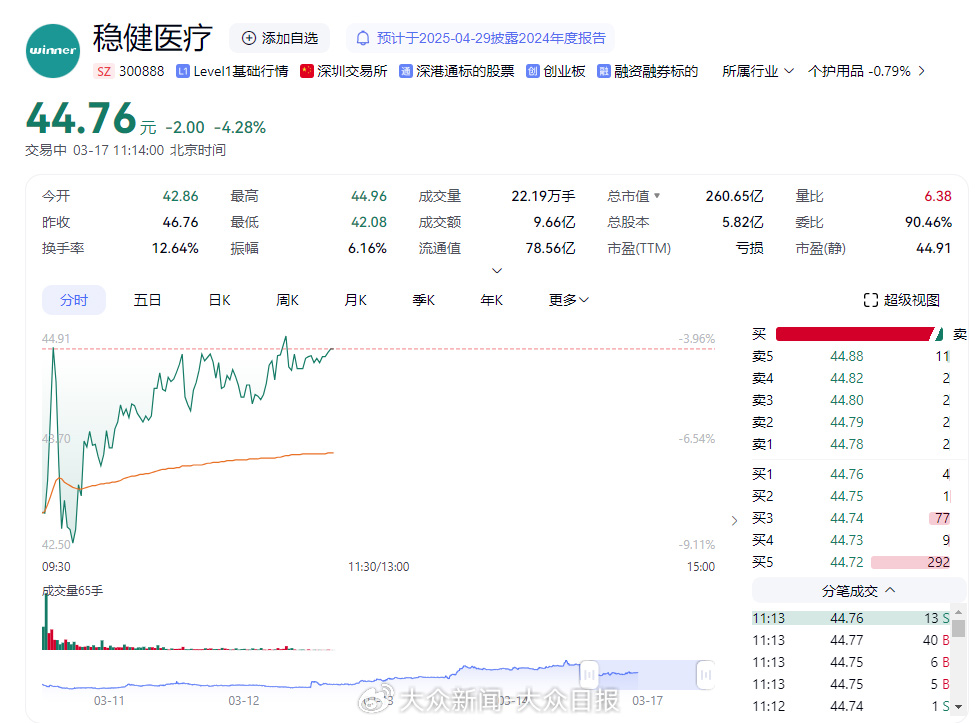Click the 卖3 price 44.80
The width and height of the screenshot is (980, 723).
[x=846, y=400]
